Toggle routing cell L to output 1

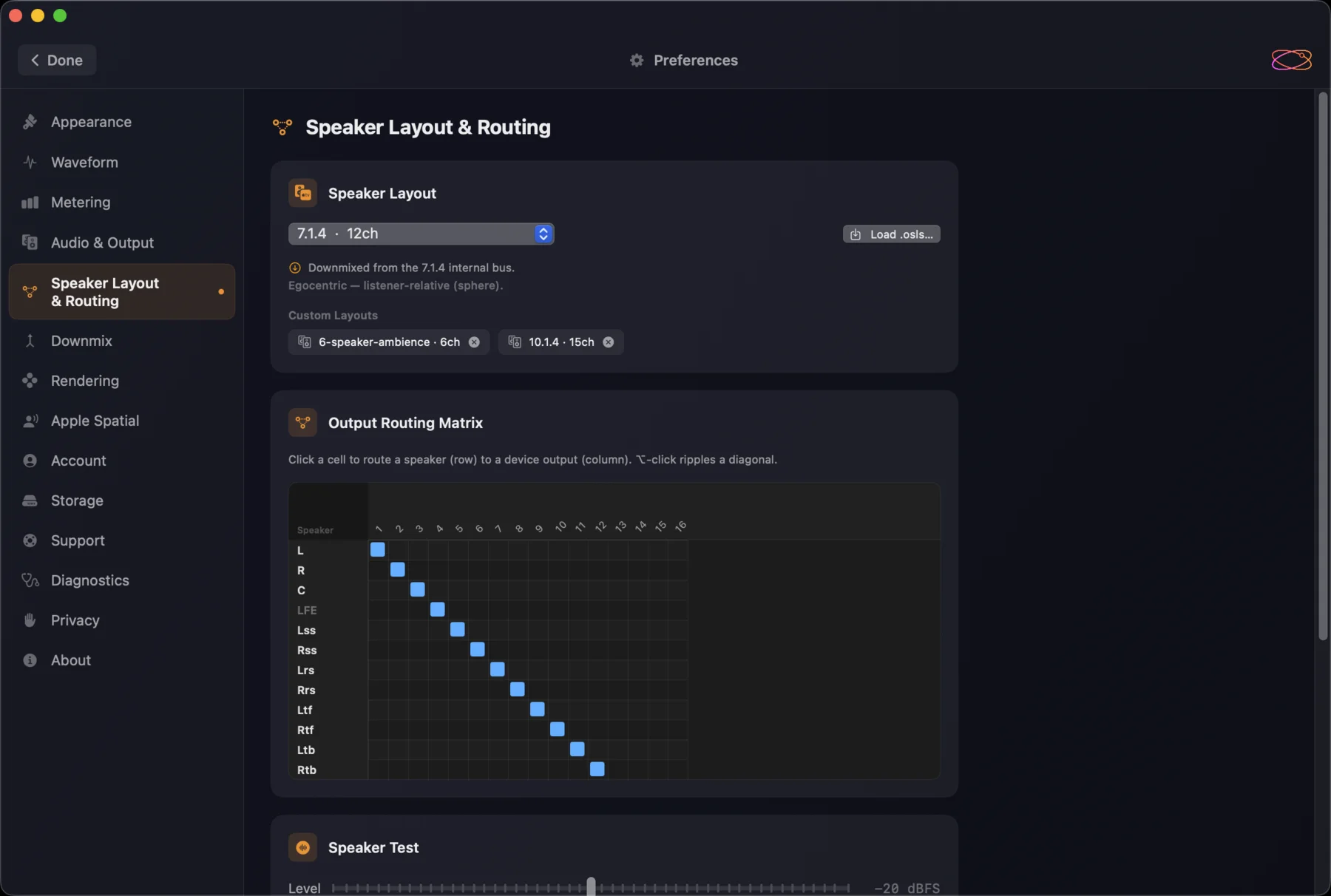click(x=378, y=550)
